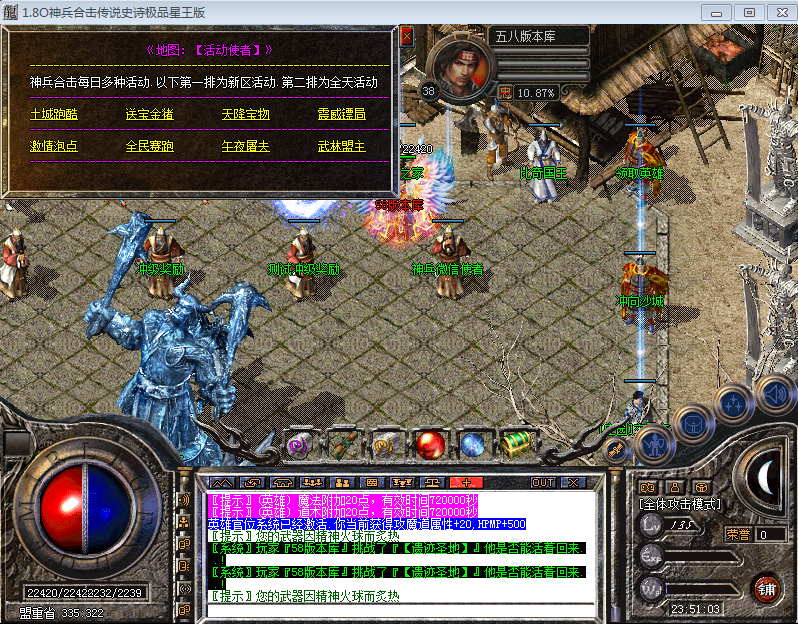Click the 盟重省 335:322 coordinates text

point(62,613)
